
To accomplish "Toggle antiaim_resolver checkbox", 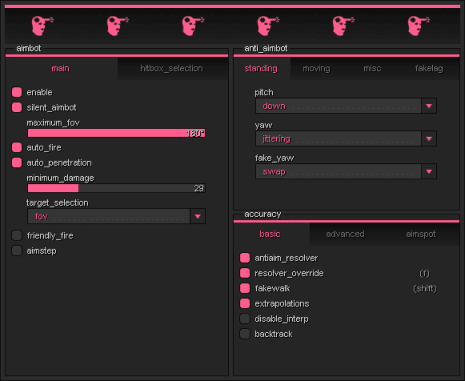I will (x=245, y=258).
